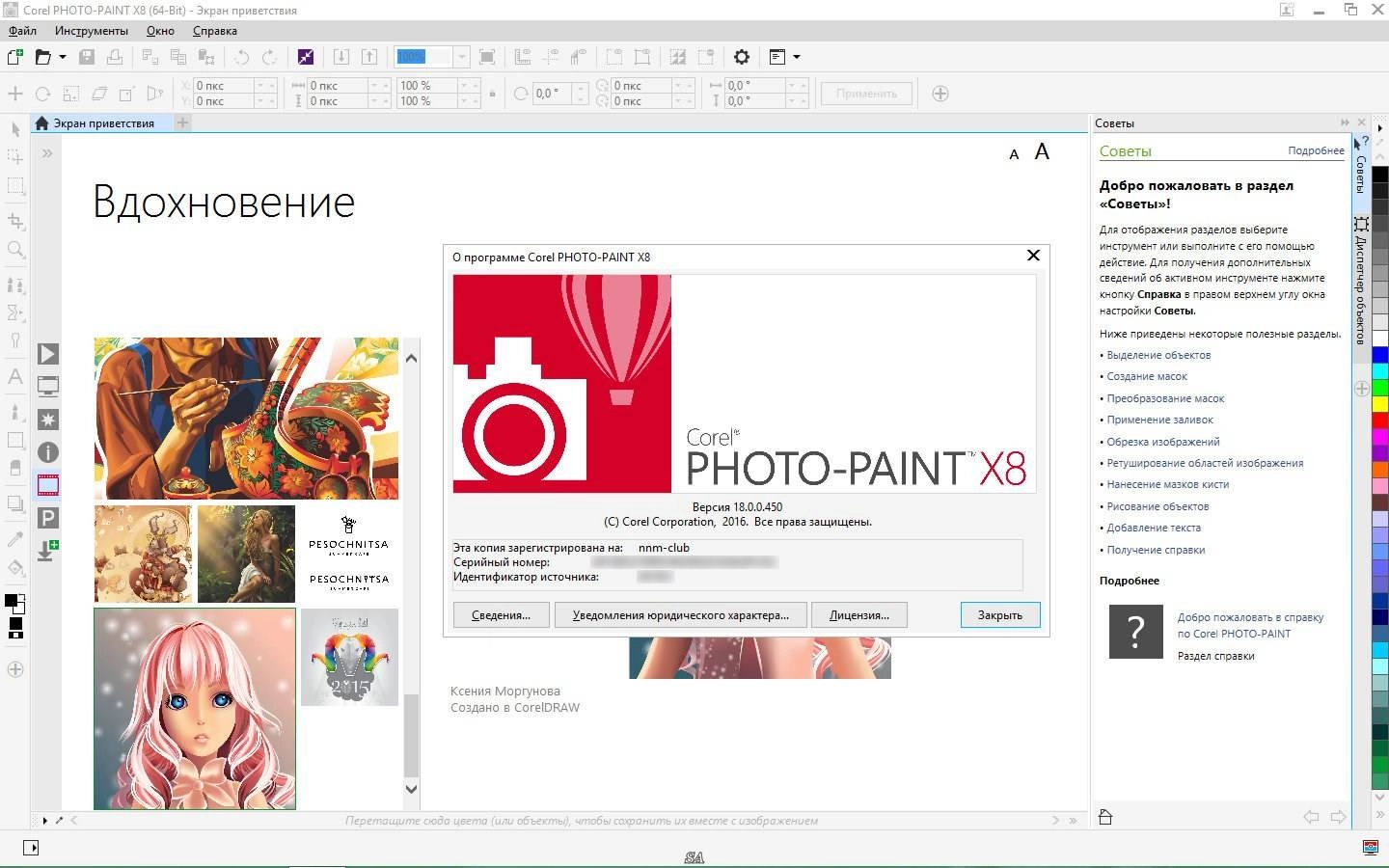Screen dimensions: 1389x868
Task: Click the Лицензия... button
Action: pos(859,615)
